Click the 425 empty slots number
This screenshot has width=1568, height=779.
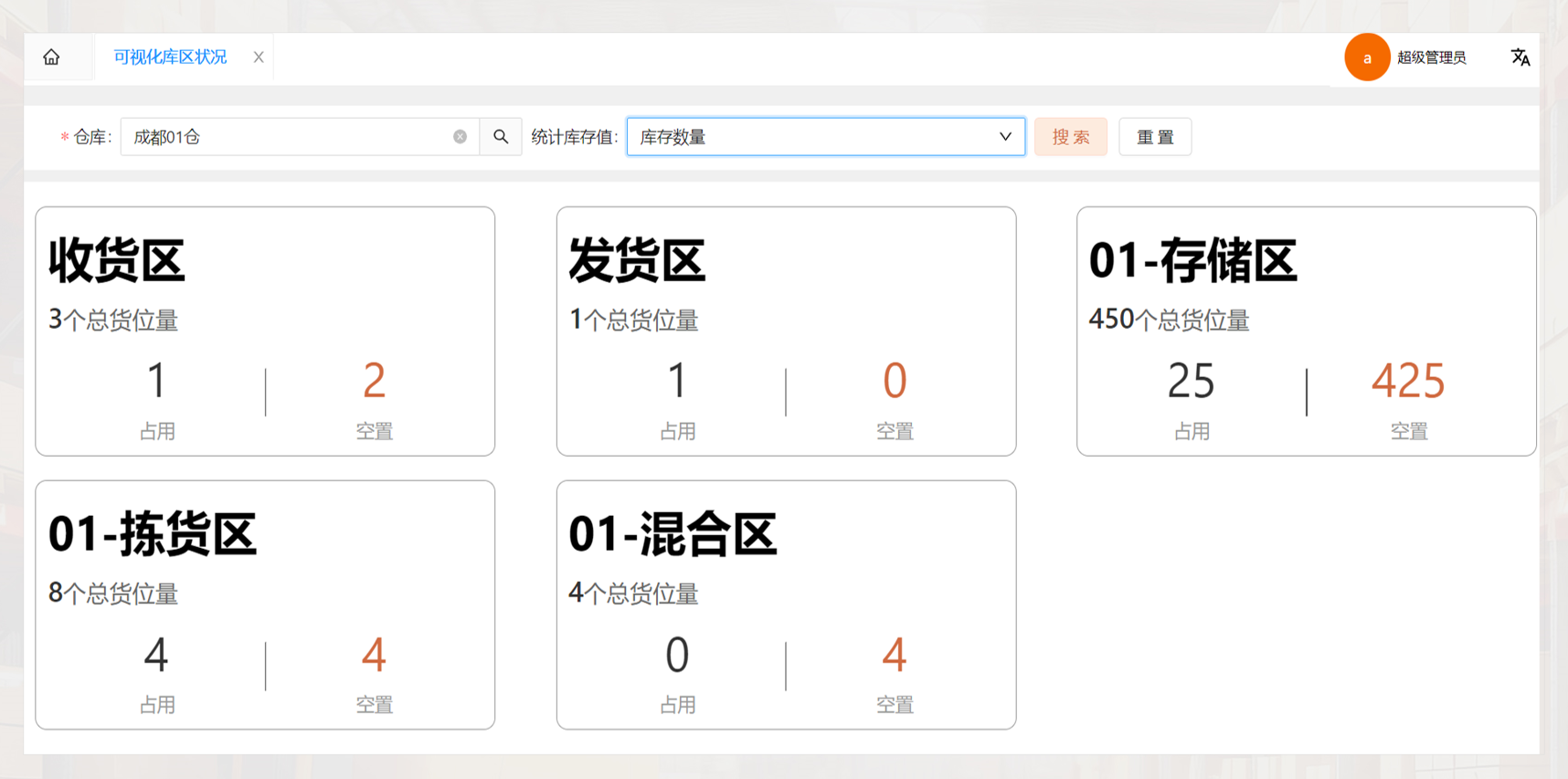pyautogui.click(x=1407, y=381)
